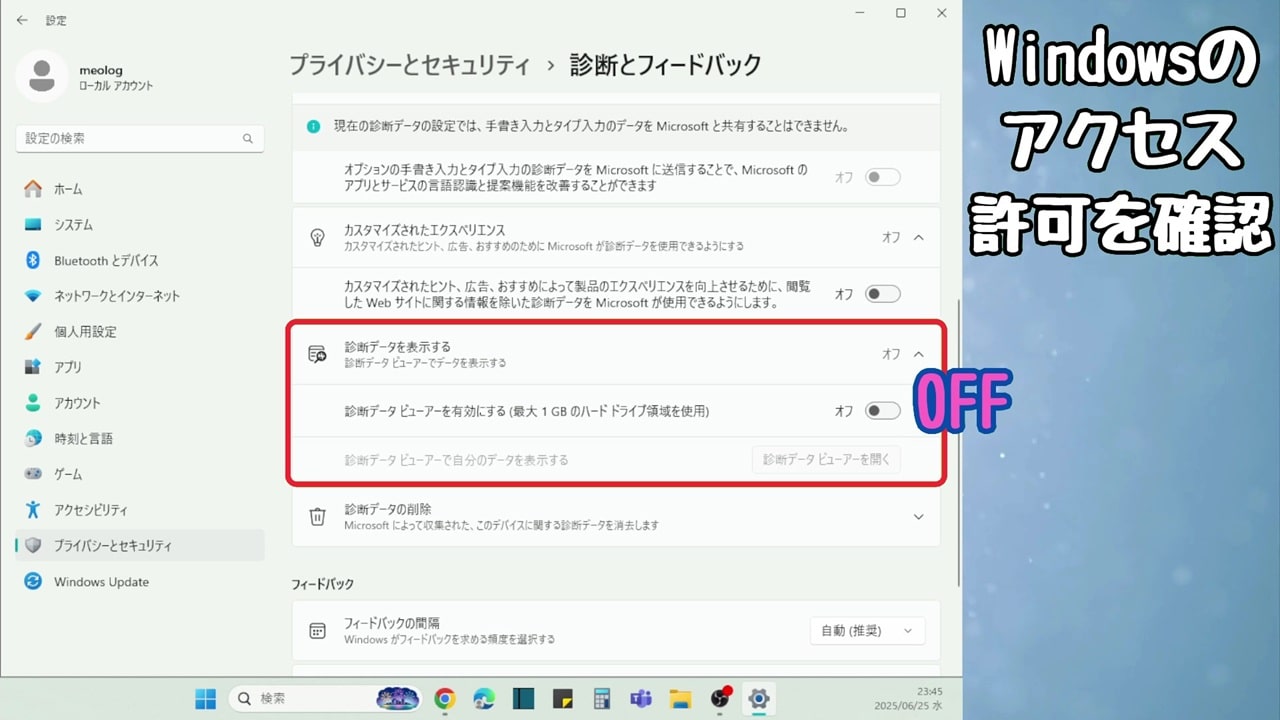Launch Google Chrome from the taskbar
This screenshot has width=1280, height=720.
(445, 698)
